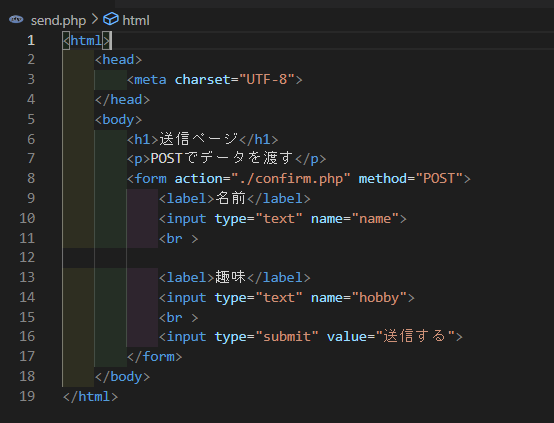Click the 名前 label text
This screenshot has width=554, height=423.
coord(230,198)
